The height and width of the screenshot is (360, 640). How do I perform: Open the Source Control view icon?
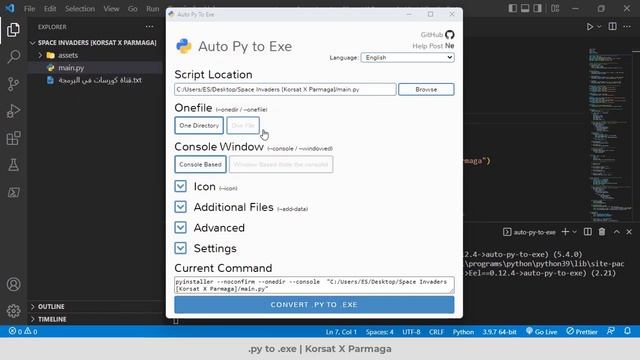click(x=13, y=84)
